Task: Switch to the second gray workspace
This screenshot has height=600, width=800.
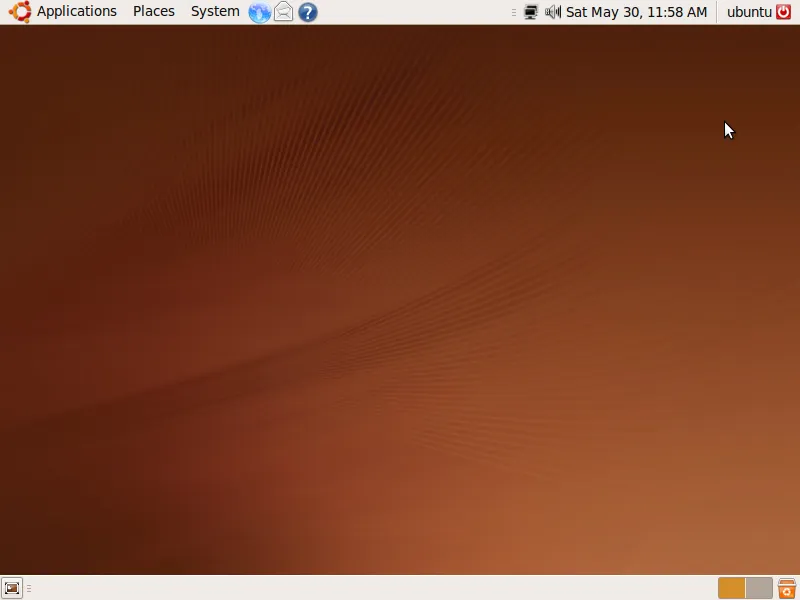Action: click(x=759, y=588)
